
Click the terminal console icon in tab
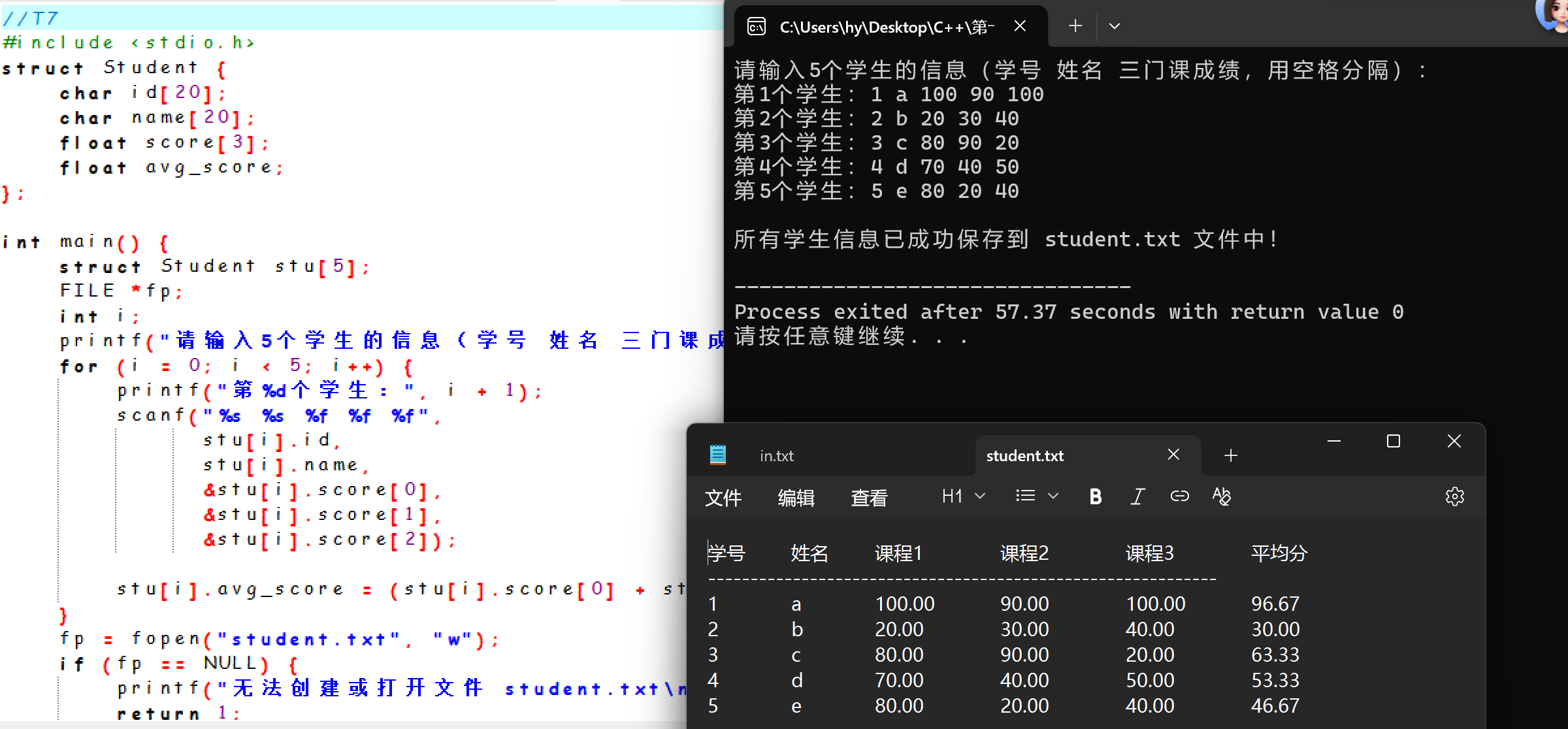[x=757, y=27]
